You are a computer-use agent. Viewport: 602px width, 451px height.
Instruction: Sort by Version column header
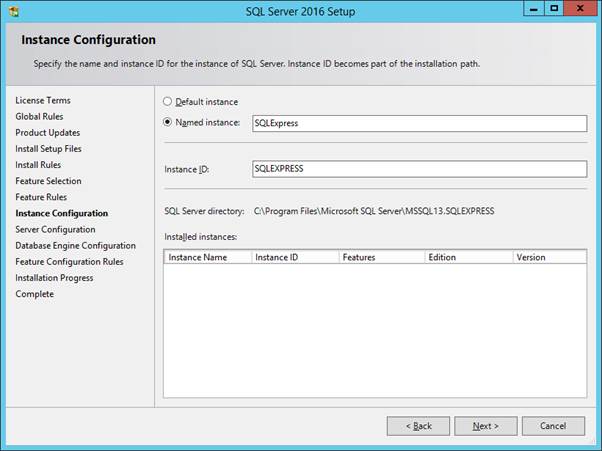pyautogui.click(x=550, y=257)
